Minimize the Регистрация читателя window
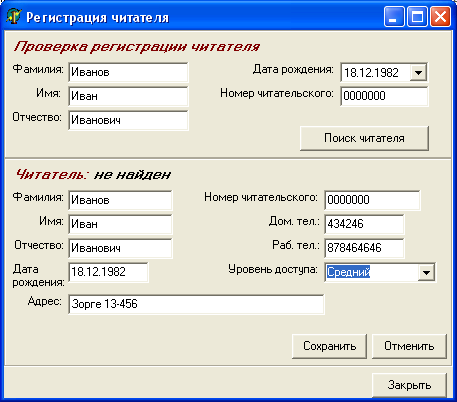The image size is (457, 402). click(x=394, y=17)
